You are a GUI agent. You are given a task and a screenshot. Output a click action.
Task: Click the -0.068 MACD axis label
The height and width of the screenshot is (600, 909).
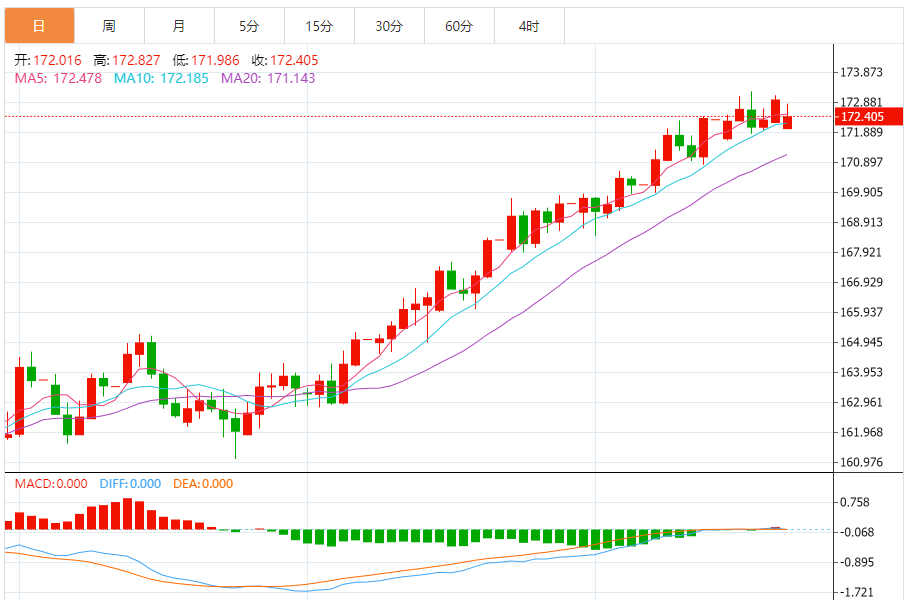pos(855,532)
